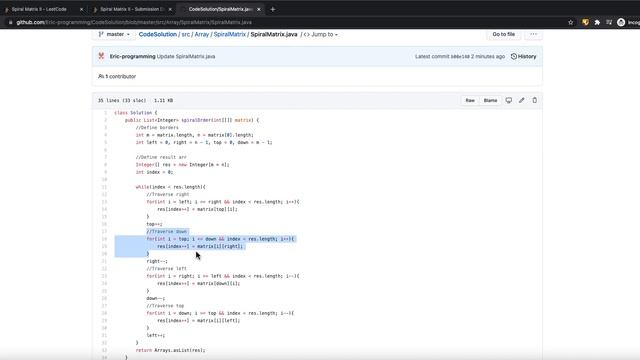The width and height of the screenshot is (640, 360).
Task: Click the 'return Arrays.asList(res);' line
Action: click(x=171, y=350)
